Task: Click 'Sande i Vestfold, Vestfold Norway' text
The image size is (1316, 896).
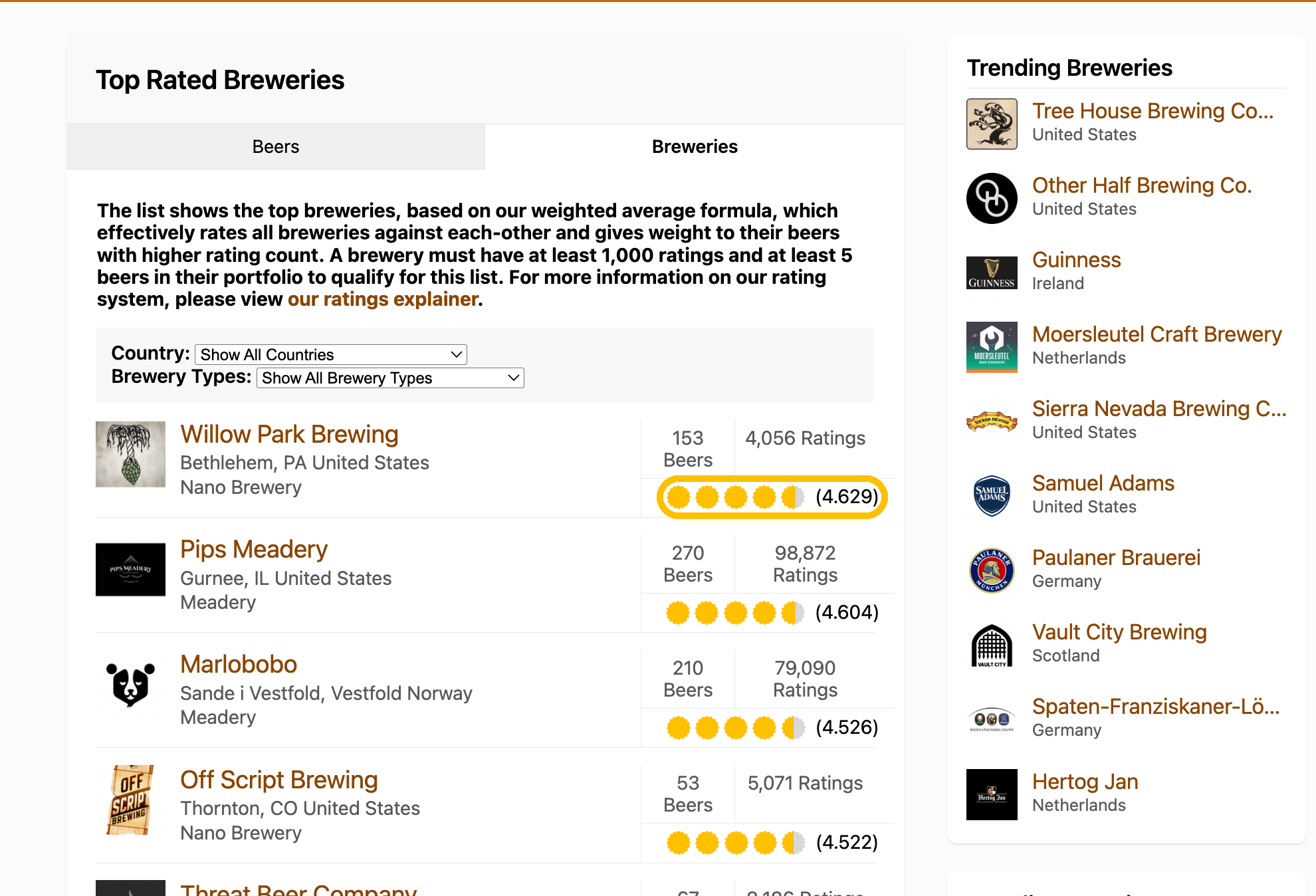Action: 326,693
